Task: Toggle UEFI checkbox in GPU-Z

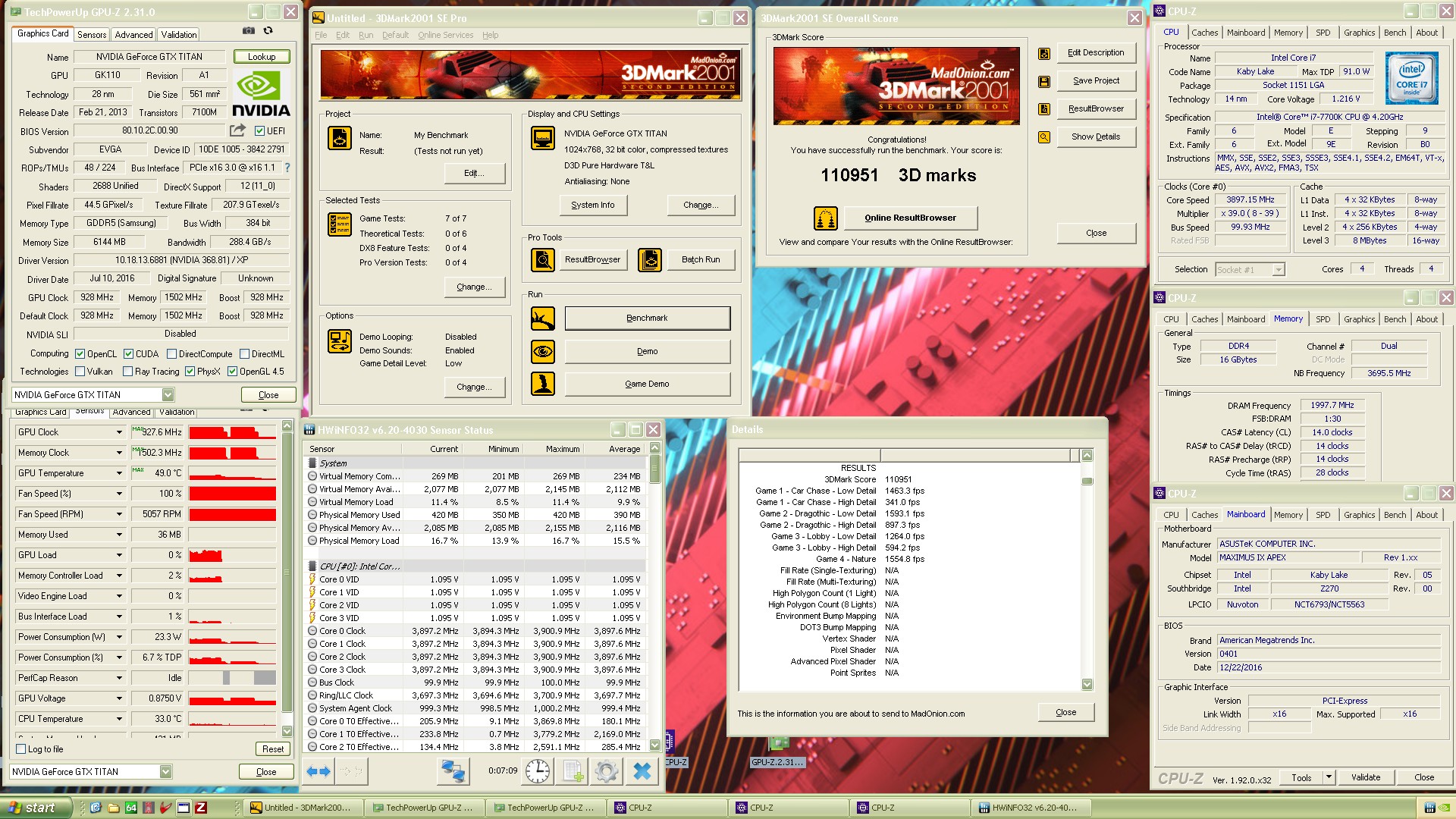Action: coord(260,130)
